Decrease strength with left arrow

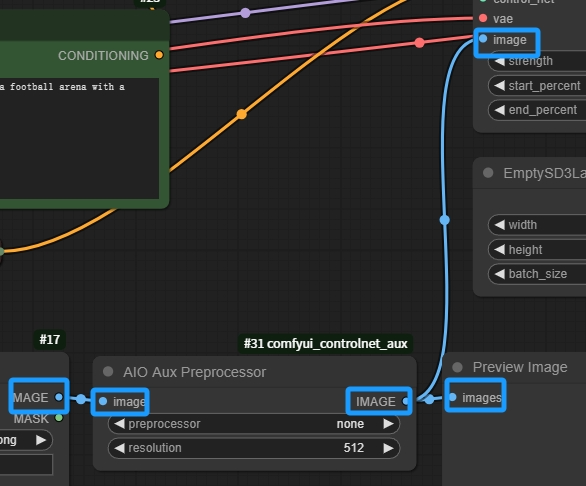tap(500, 61)
